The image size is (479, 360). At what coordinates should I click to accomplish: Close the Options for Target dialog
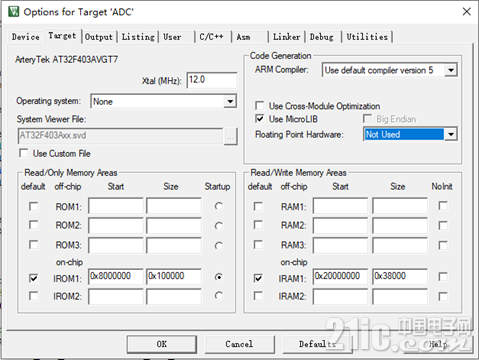pos(467,12)
